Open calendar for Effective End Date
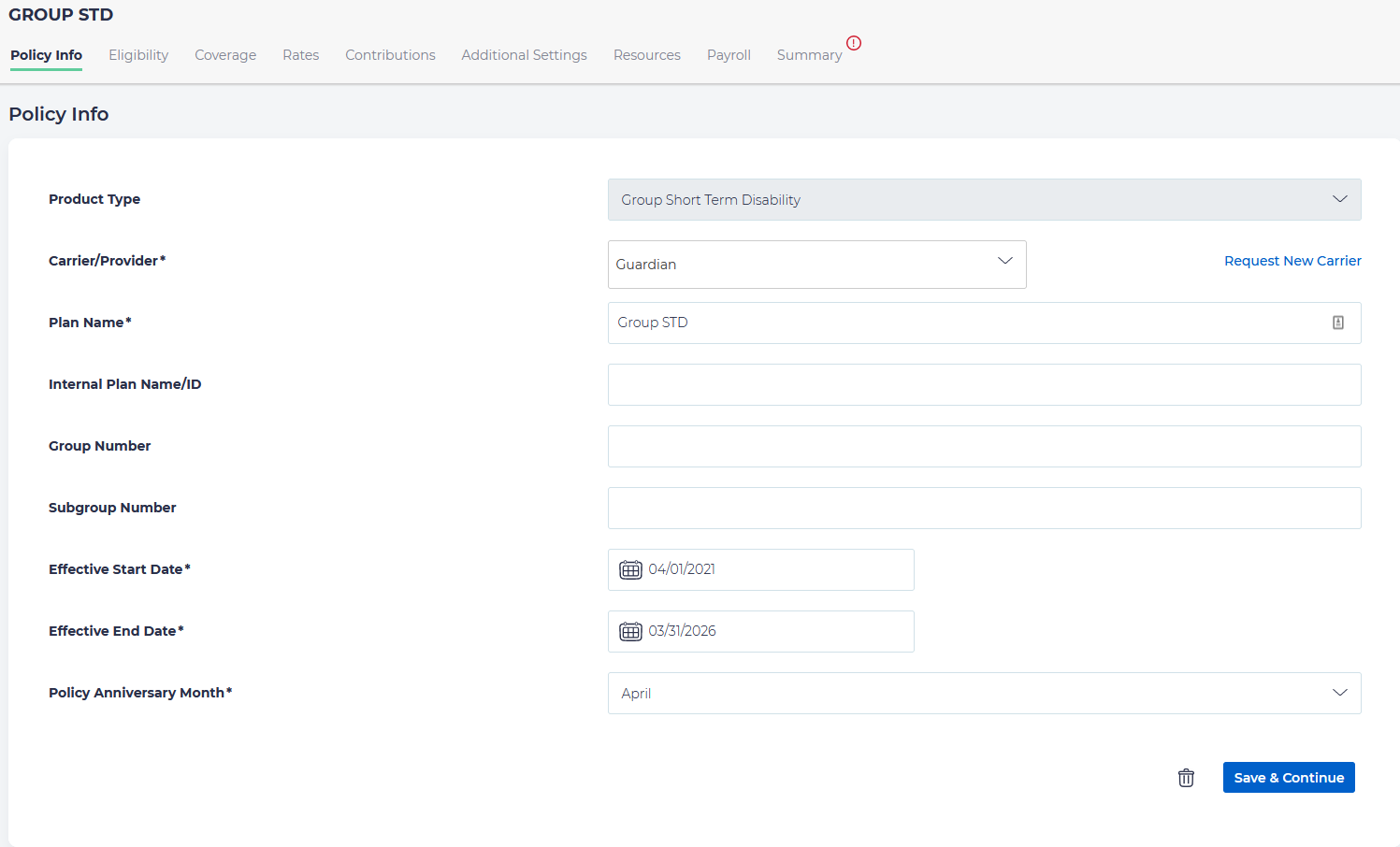 631,631
